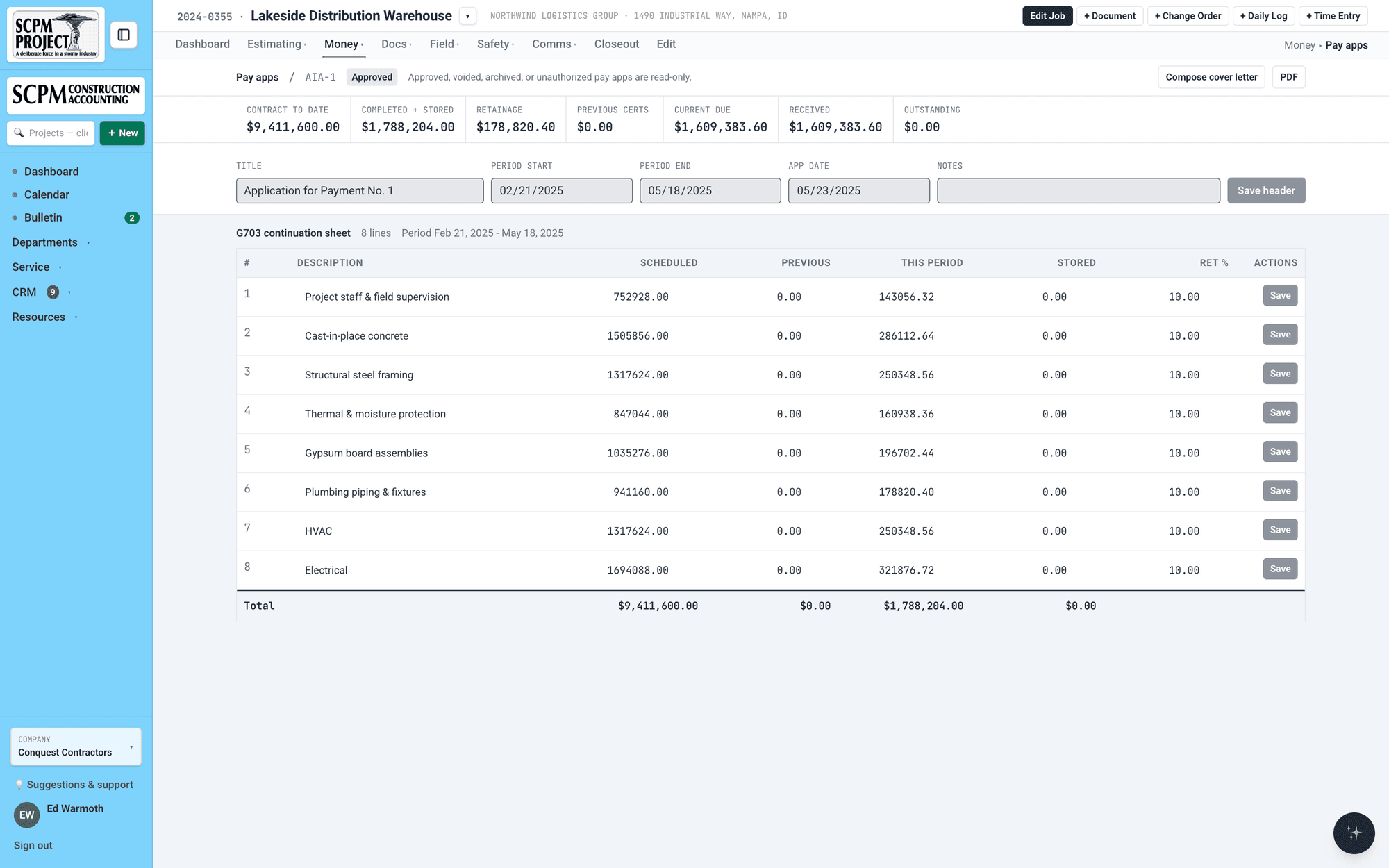The width and height of the screenshot is (1389, 868).
Task: Click the Save header button
Action: pyautogui.click(x=1266, y=191)
